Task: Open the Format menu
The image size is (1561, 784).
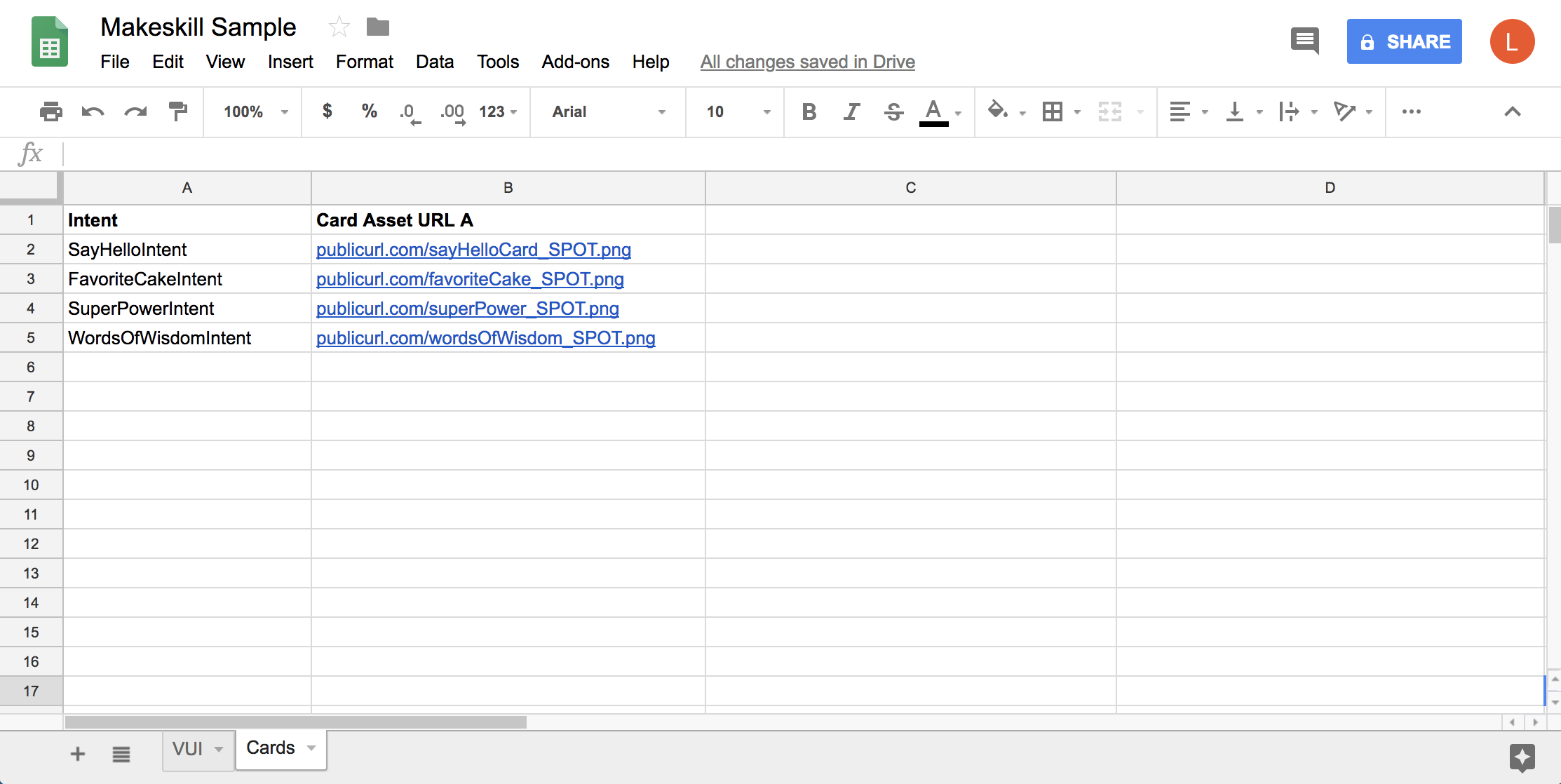Action: tap(364, 62)
